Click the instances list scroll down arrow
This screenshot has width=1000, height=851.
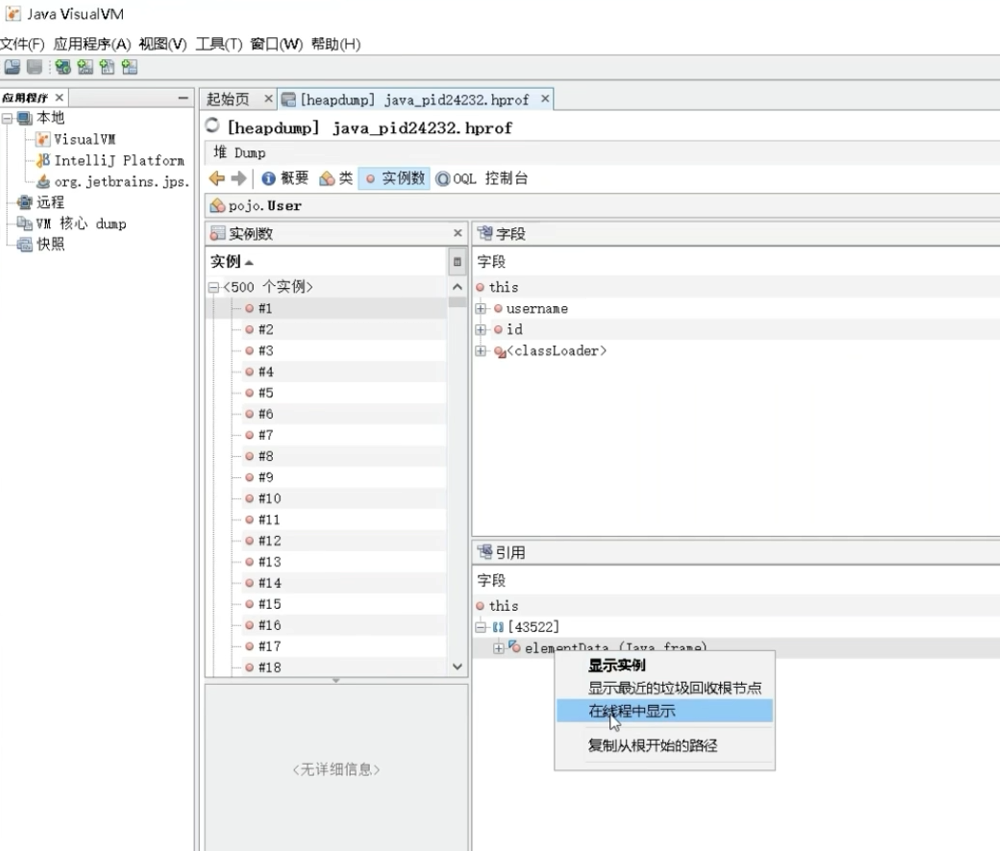[457, 667]
